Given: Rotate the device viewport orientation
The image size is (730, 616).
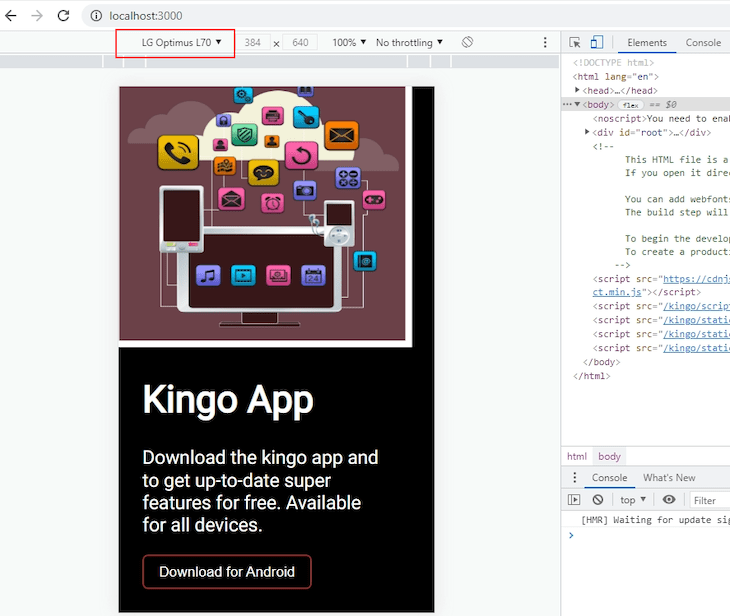Looking at the screenshot, I should 467,42.
